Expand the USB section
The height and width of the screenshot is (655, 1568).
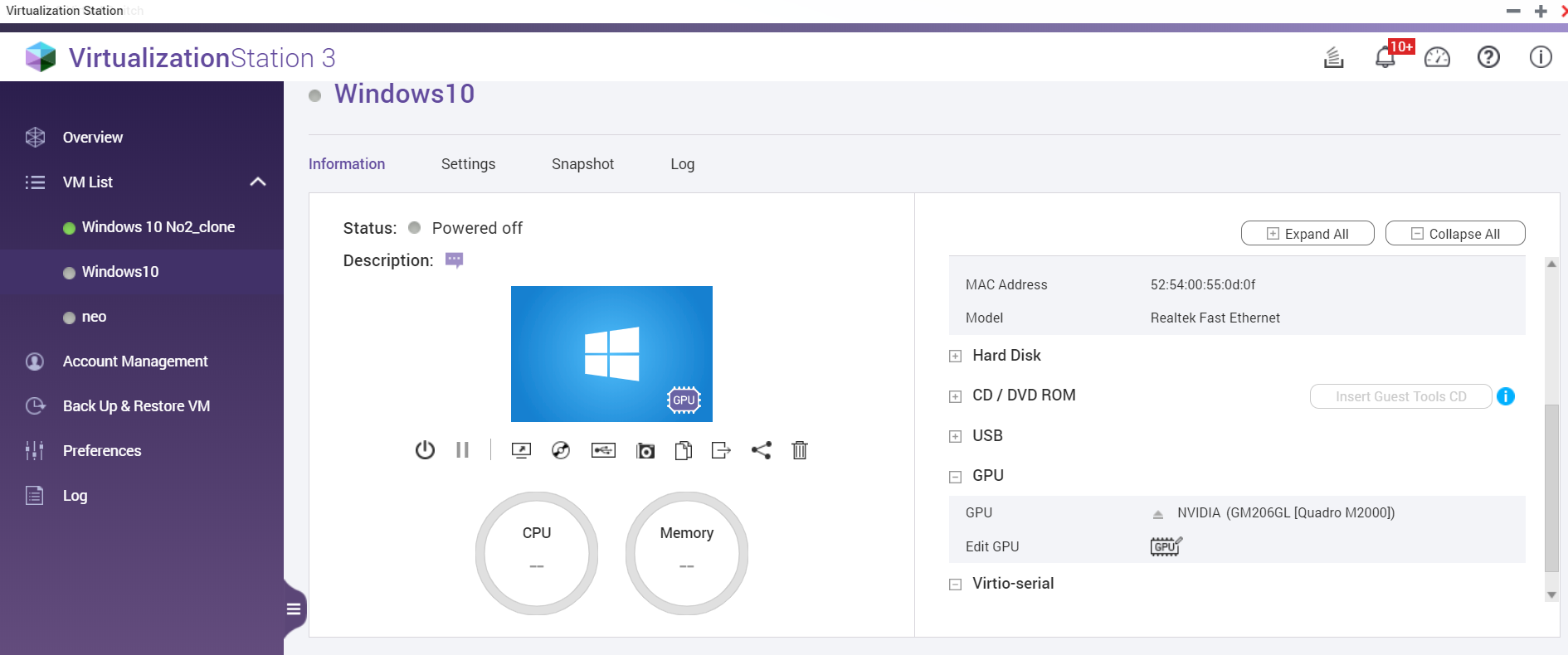point(956,437)
